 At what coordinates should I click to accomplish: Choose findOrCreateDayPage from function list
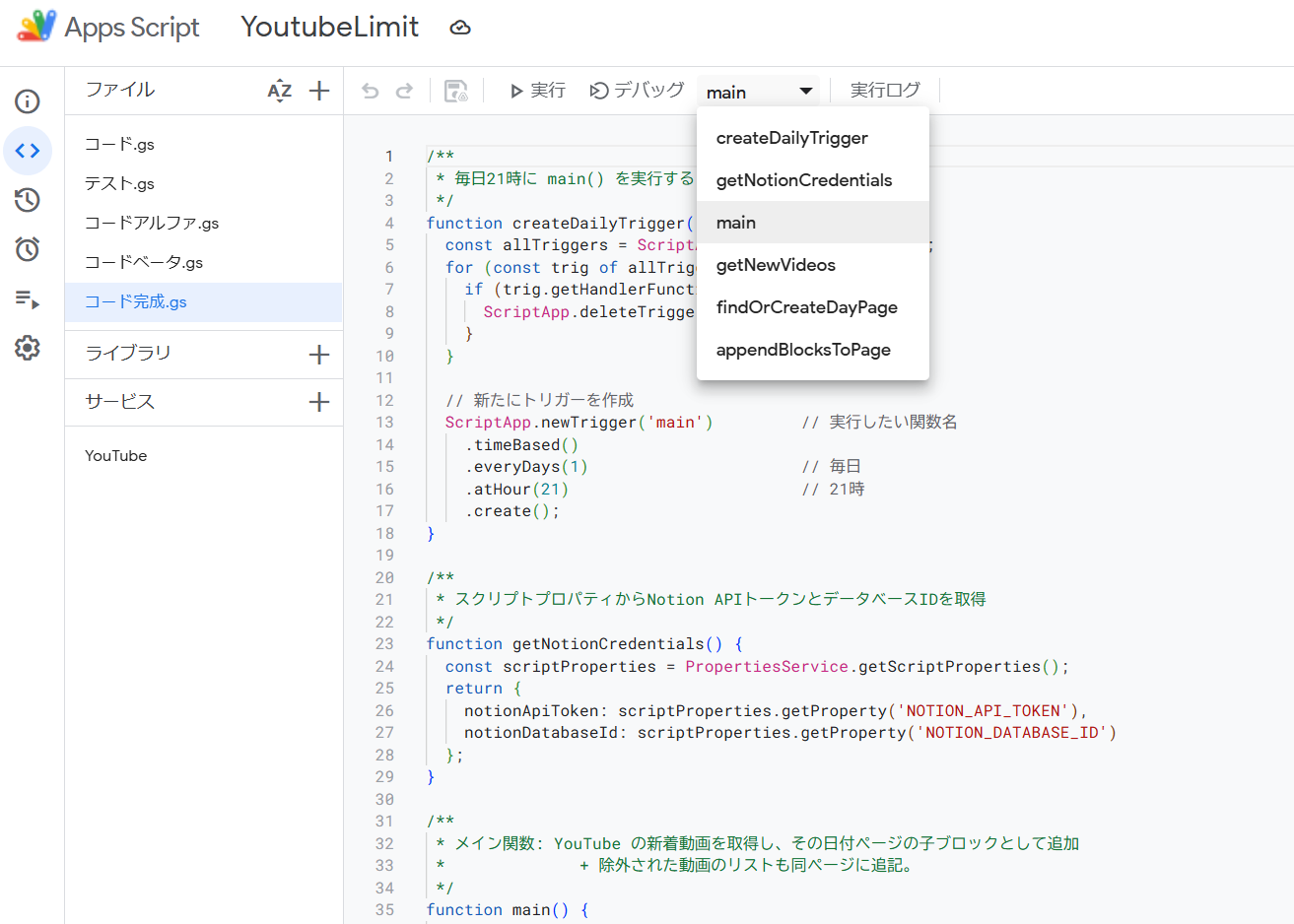coord(812,307)
